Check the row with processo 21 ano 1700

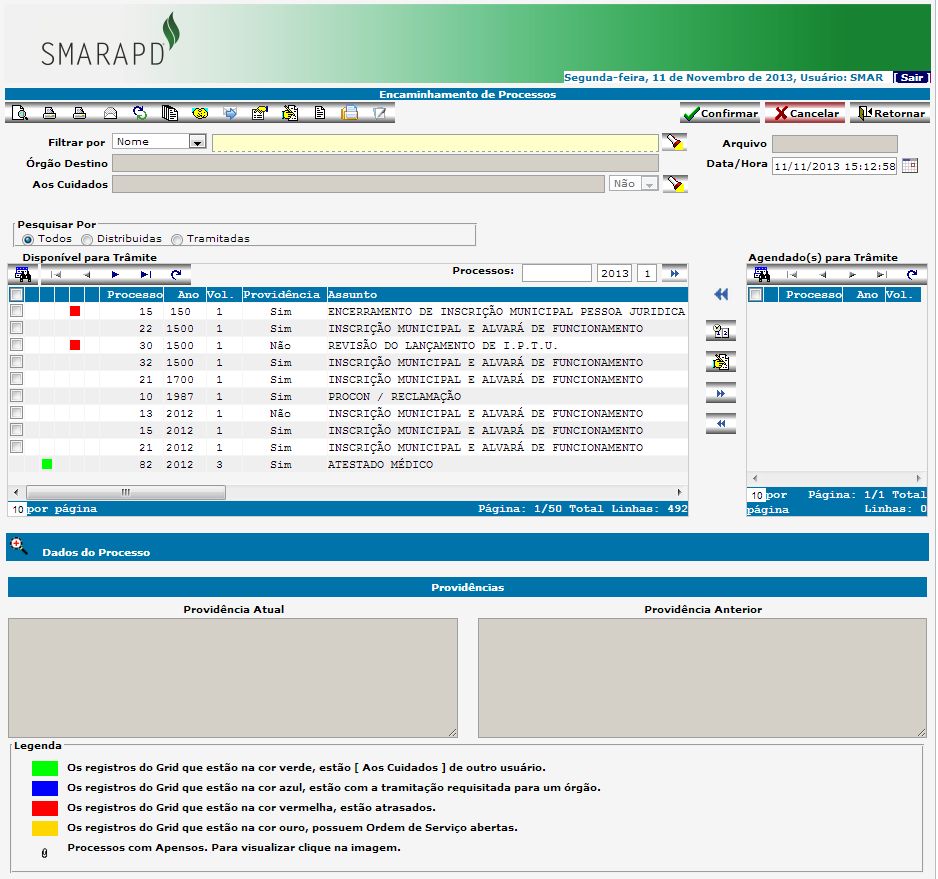tap(16, 379)
